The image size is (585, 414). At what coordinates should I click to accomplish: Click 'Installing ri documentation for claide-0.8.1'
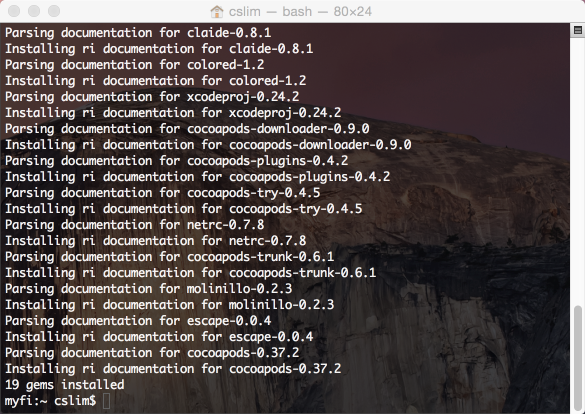click(x=159, y=49)
